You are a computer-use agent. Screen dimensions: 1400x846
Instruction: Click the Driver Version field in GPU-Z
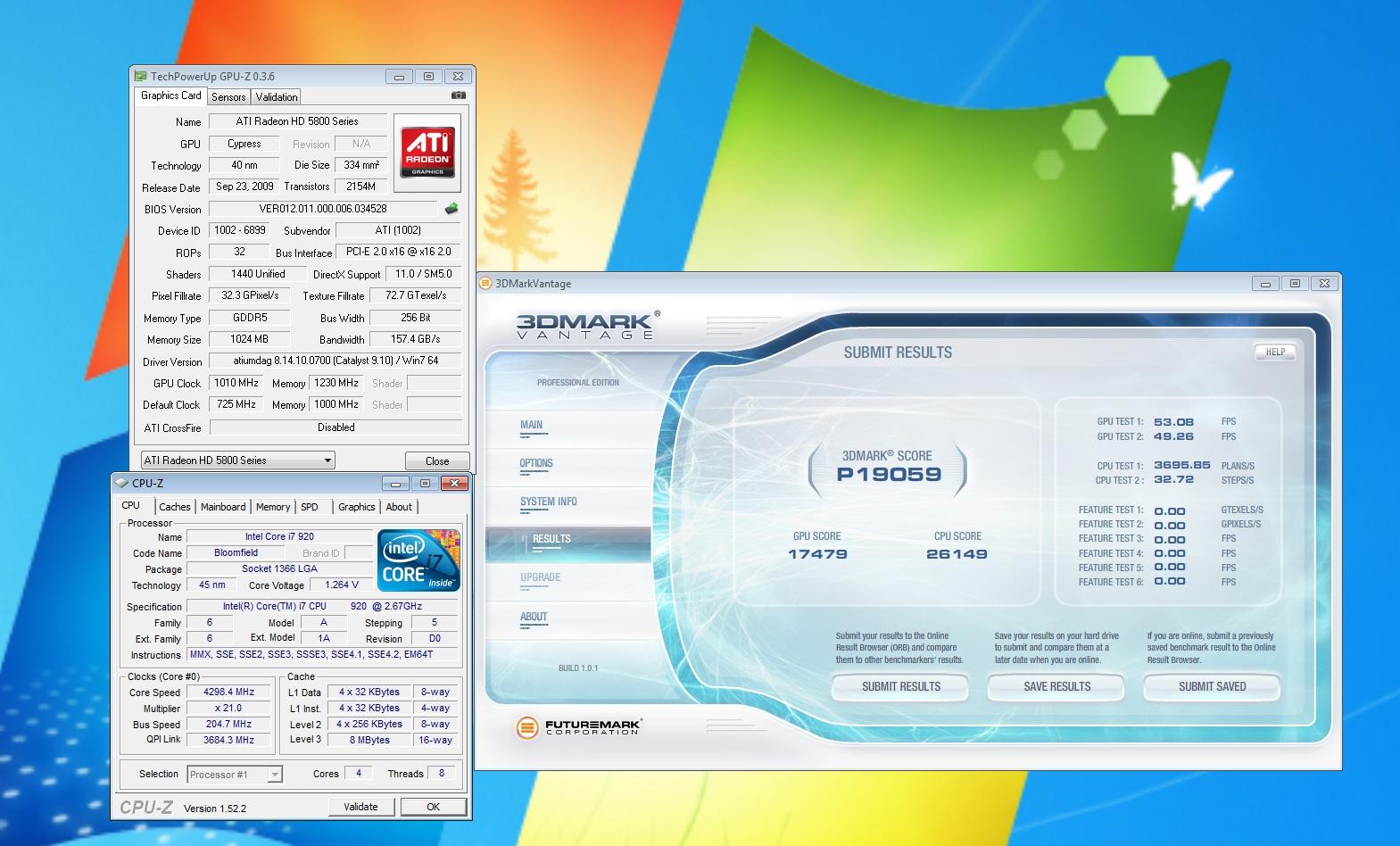pos(336,361)
